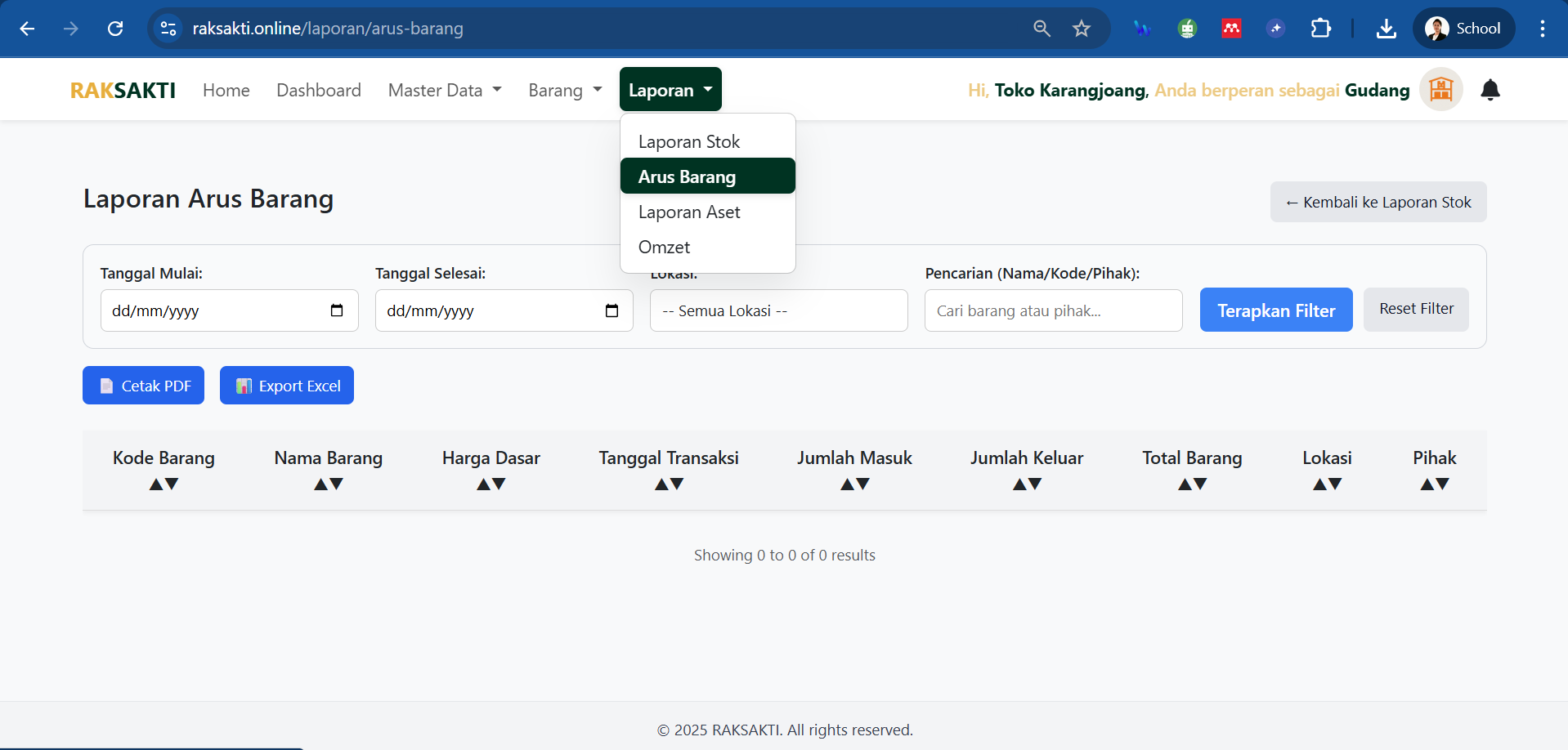Image resolution: width=1568 pixels, height=750 pixels.
Task: Open calendar picker for Tanggal Selesai
Action: point(612,310)
